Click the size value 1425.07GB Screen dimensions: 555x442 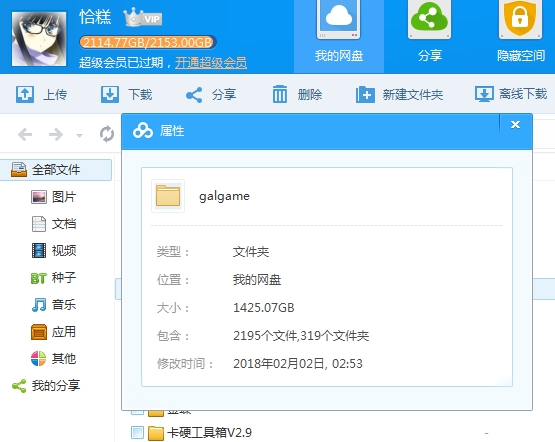click(x=264, y=308)
